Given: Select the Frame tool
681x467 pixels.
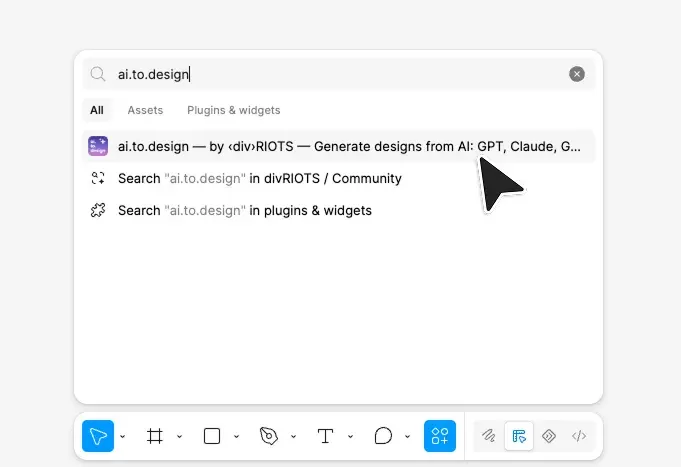Looking at the screenshot, I should [x=155, y=436].
